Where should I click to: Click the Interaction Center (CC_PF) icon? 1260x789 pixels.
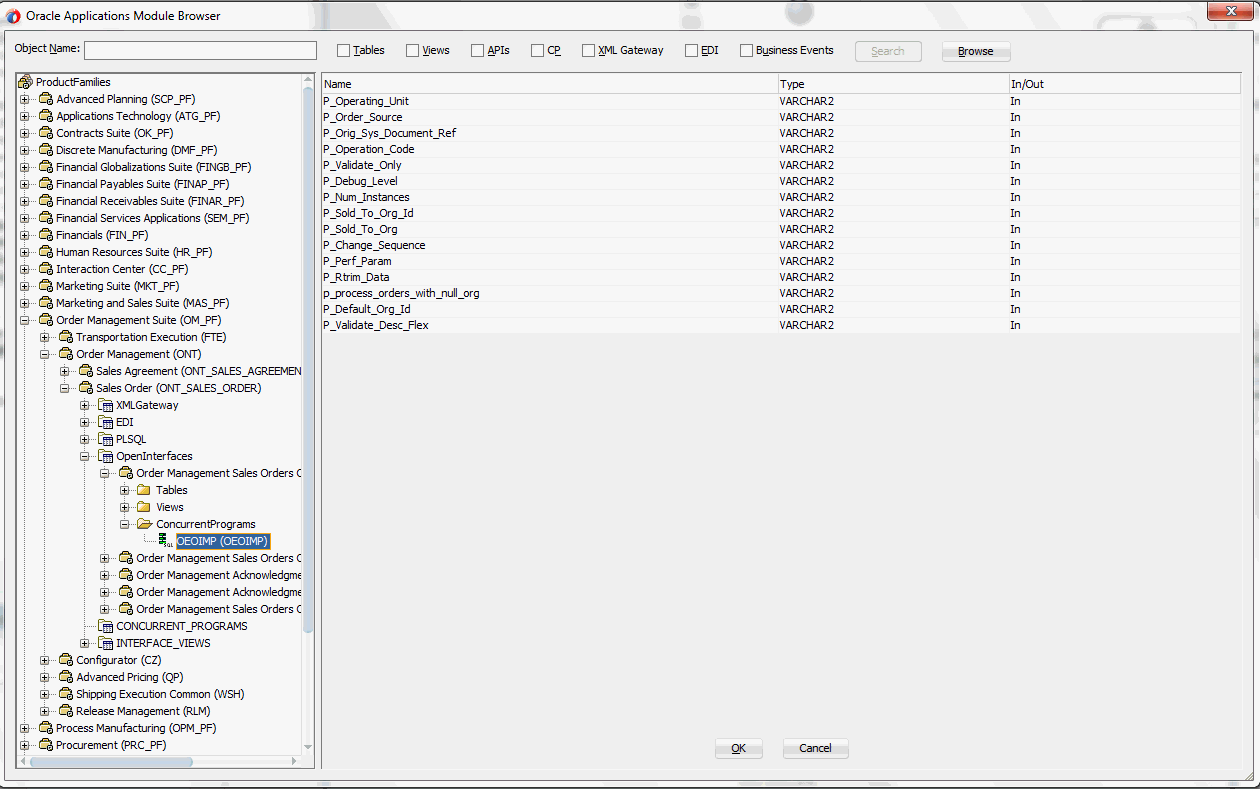tap(46, 269)
